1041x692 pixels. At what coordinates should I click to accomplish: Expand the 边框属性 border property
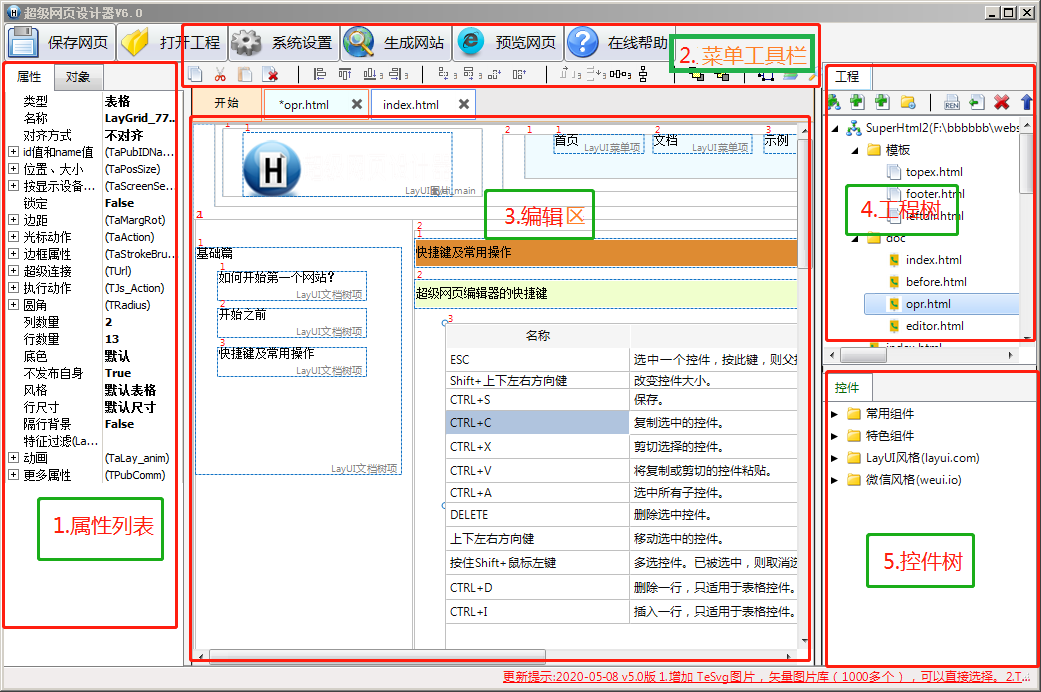(13, 254)
